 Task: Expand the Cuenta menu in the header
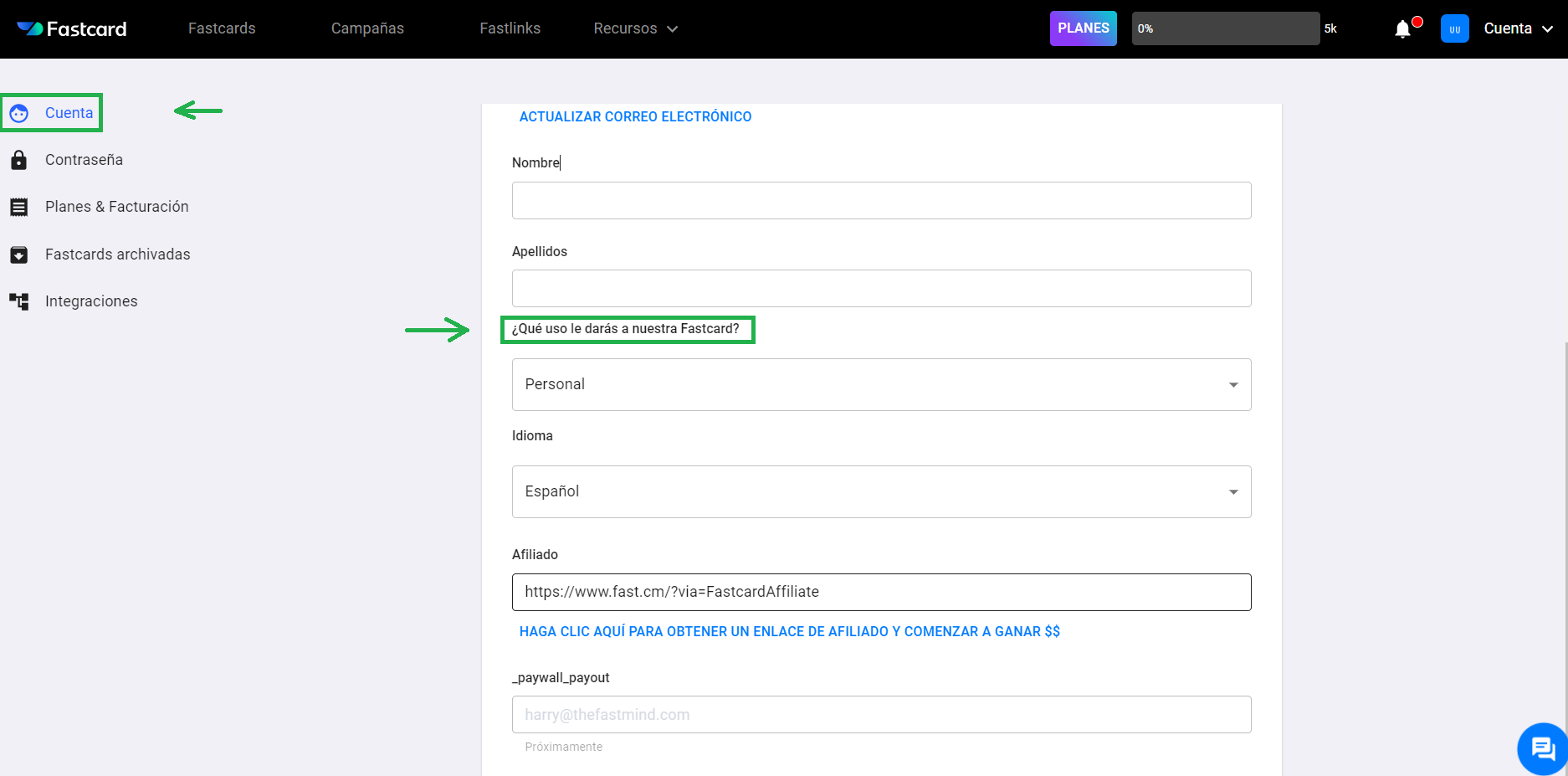point(1519,28)
